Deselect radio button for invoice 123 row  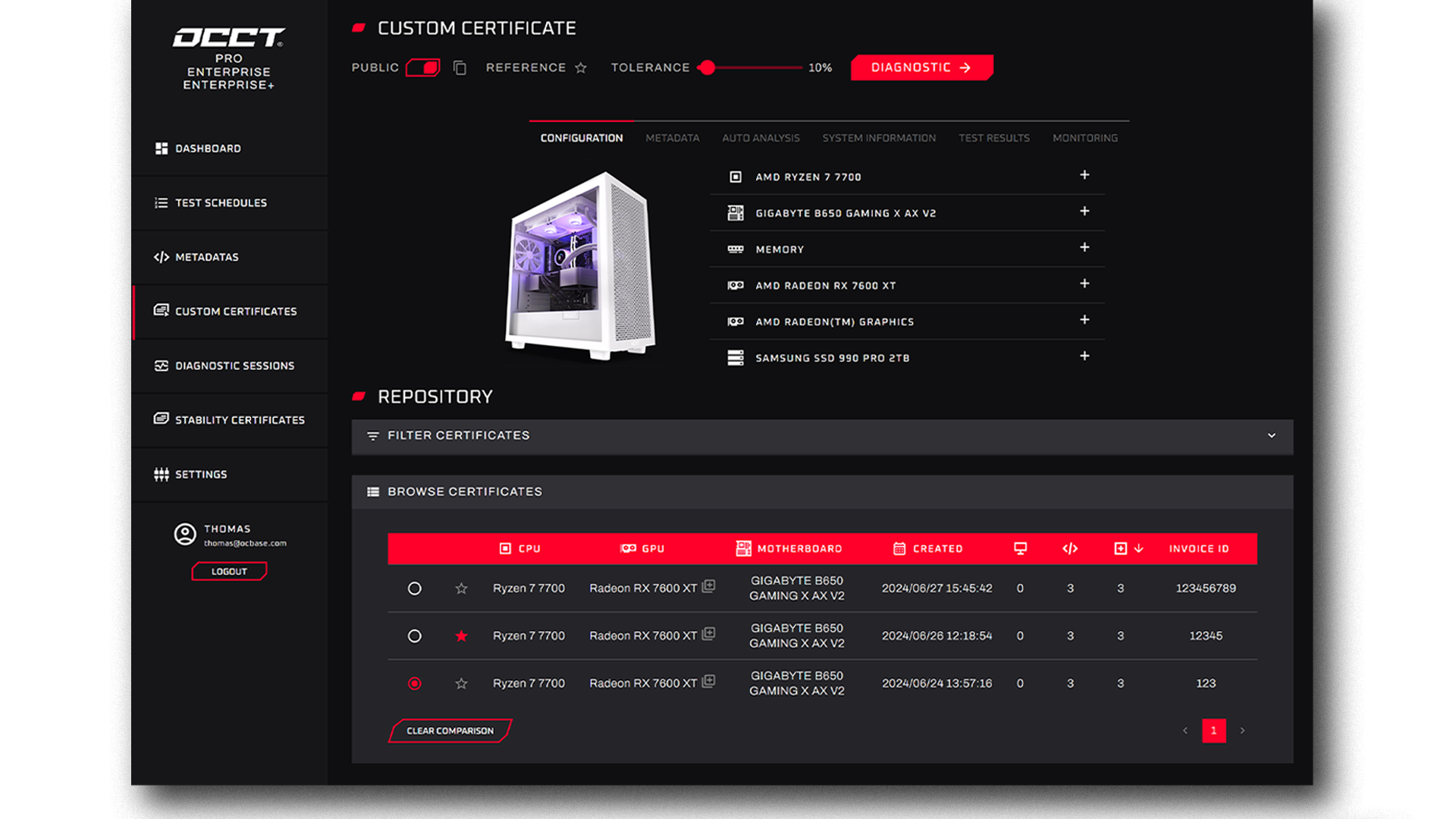click(x=414, y=683)
